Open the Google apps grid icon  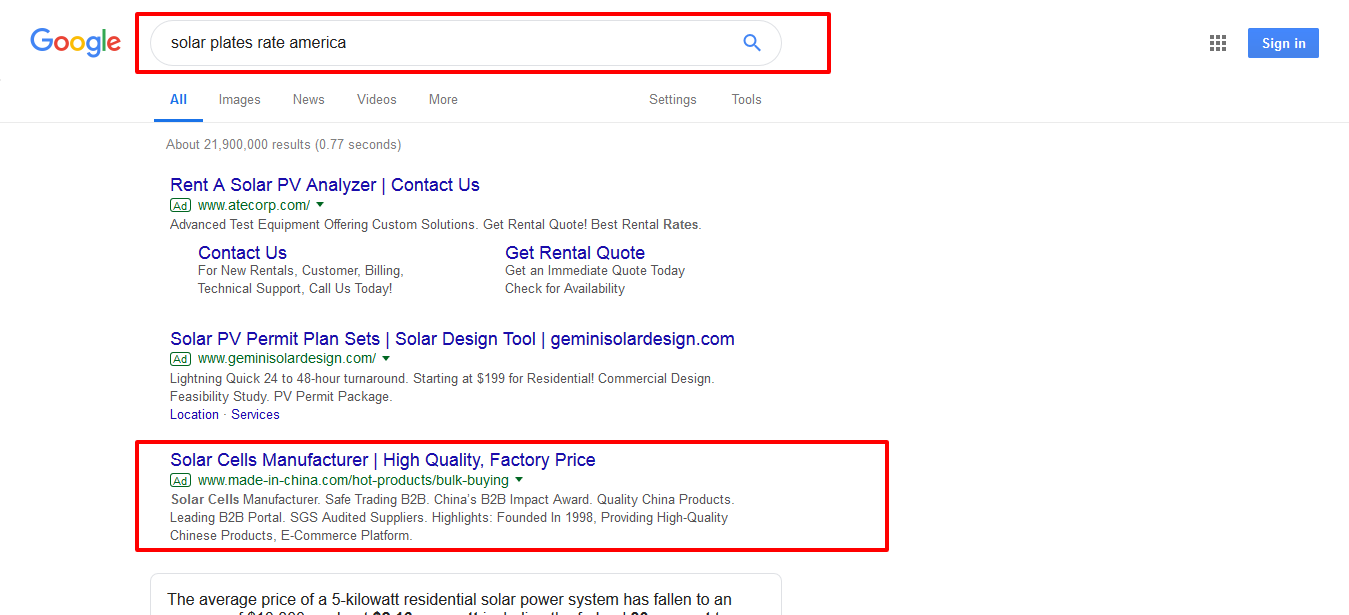click(x=1217, y=43)
